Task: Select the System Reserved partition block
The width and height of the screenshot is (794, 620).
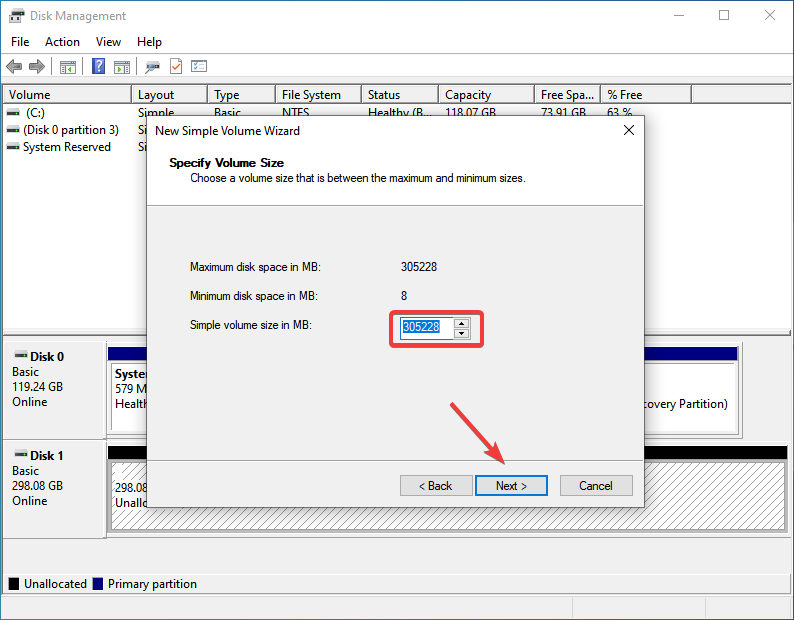Action: click(x=129, y=398)
